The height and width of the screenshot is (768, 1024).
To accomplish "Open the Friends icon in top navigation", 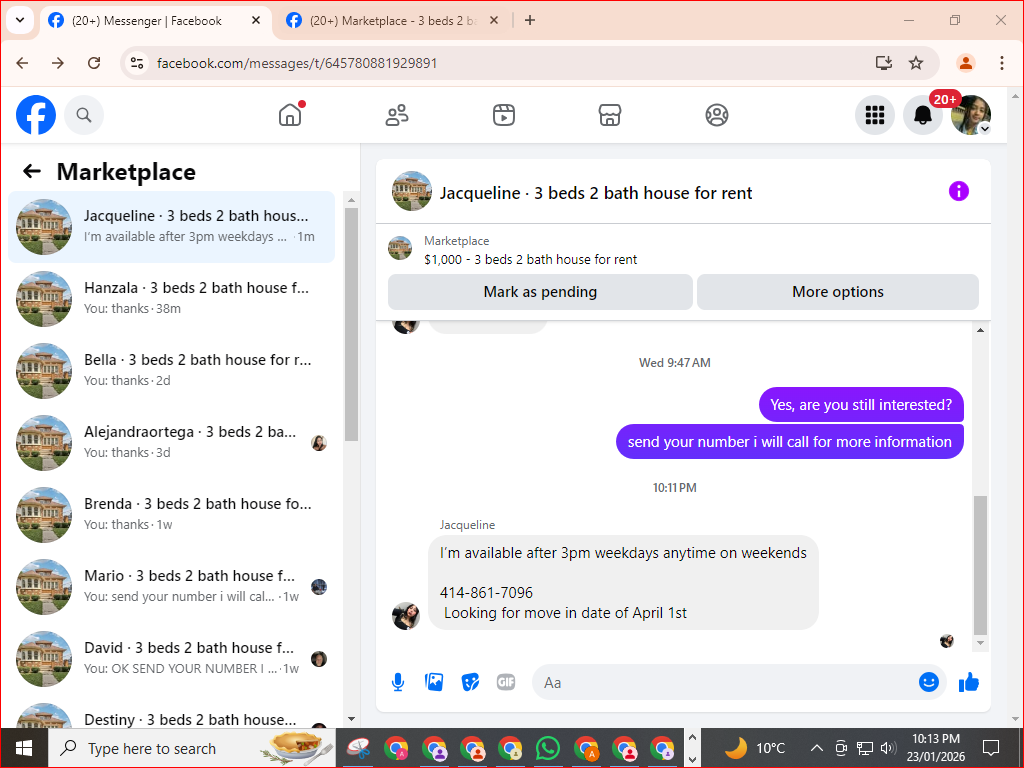I will click(397, 115).
